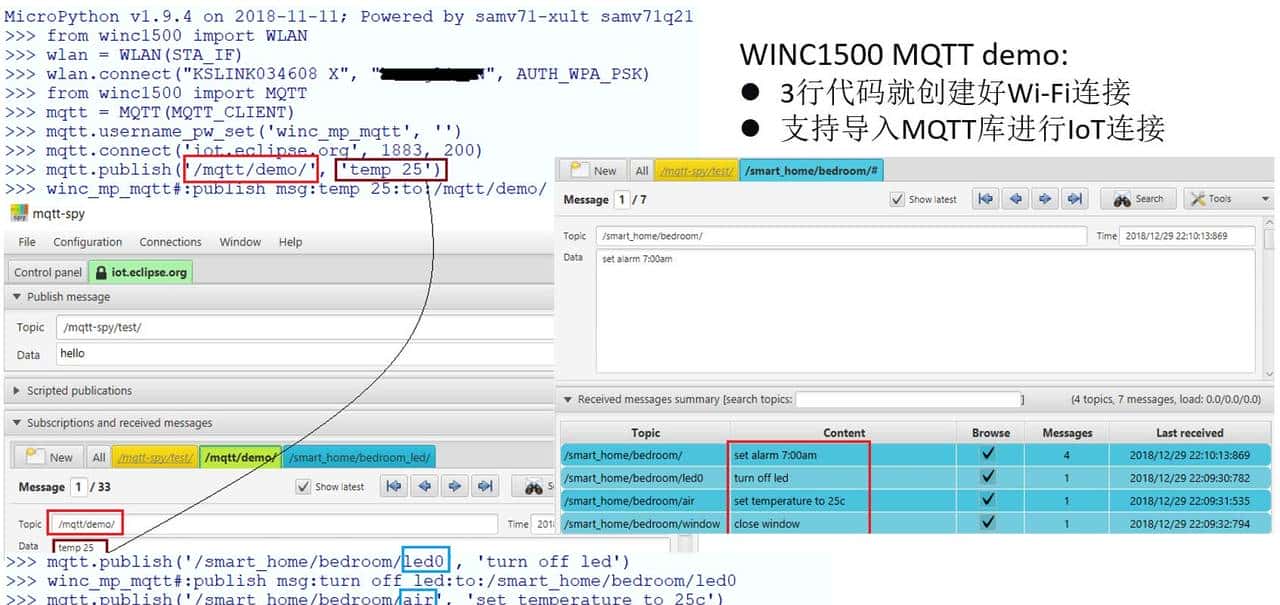
Task: Select the /mqtt/demo/ subscription tab
Action: 239,457
